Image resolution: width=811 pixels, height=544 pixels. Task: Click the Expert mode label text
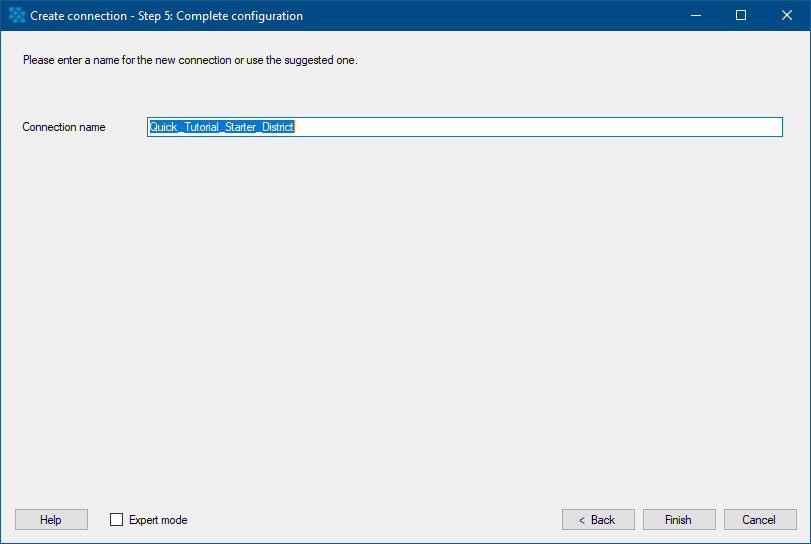tap(158, 520)
